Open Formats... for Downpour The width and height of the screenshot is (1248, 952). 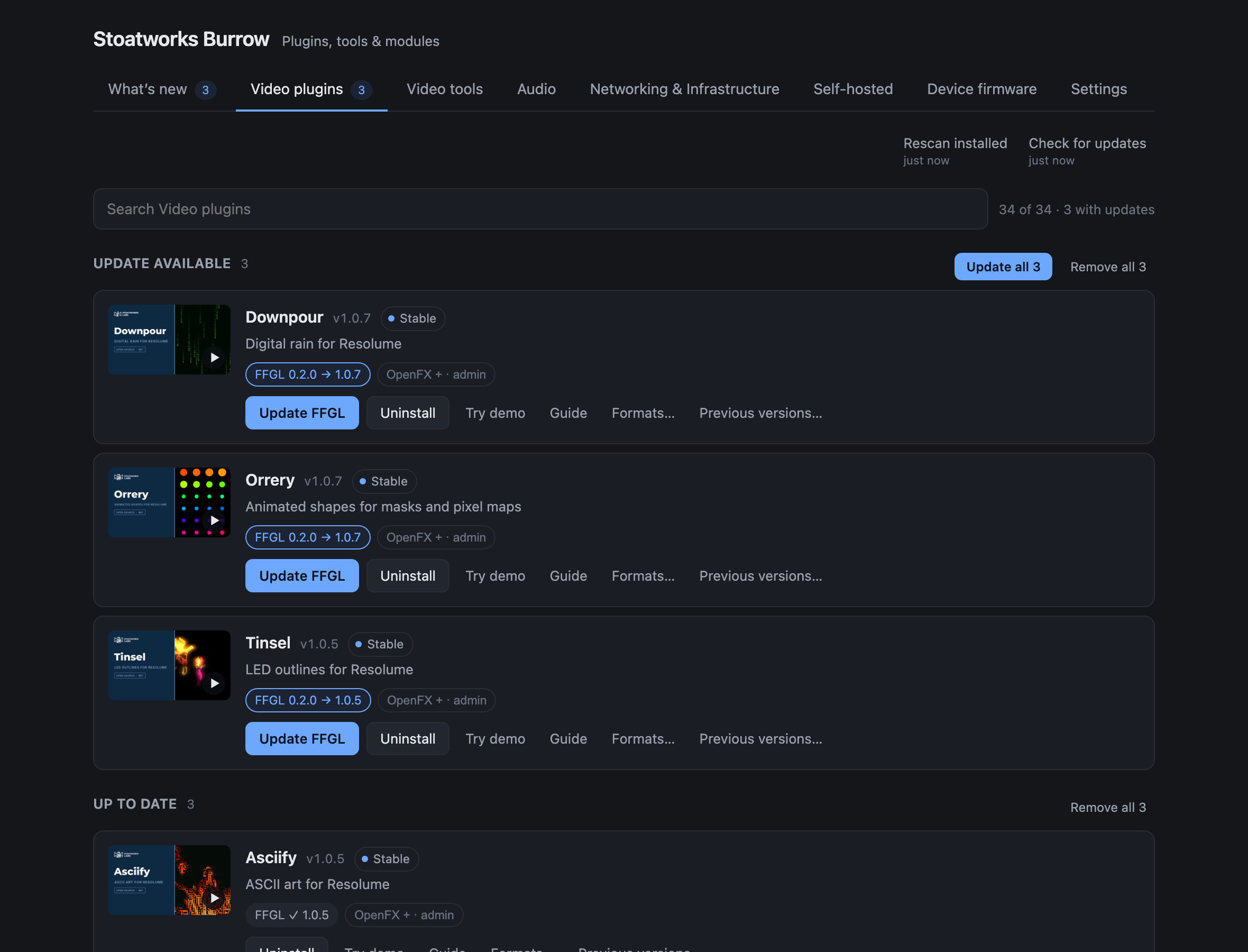click(643, 413)
